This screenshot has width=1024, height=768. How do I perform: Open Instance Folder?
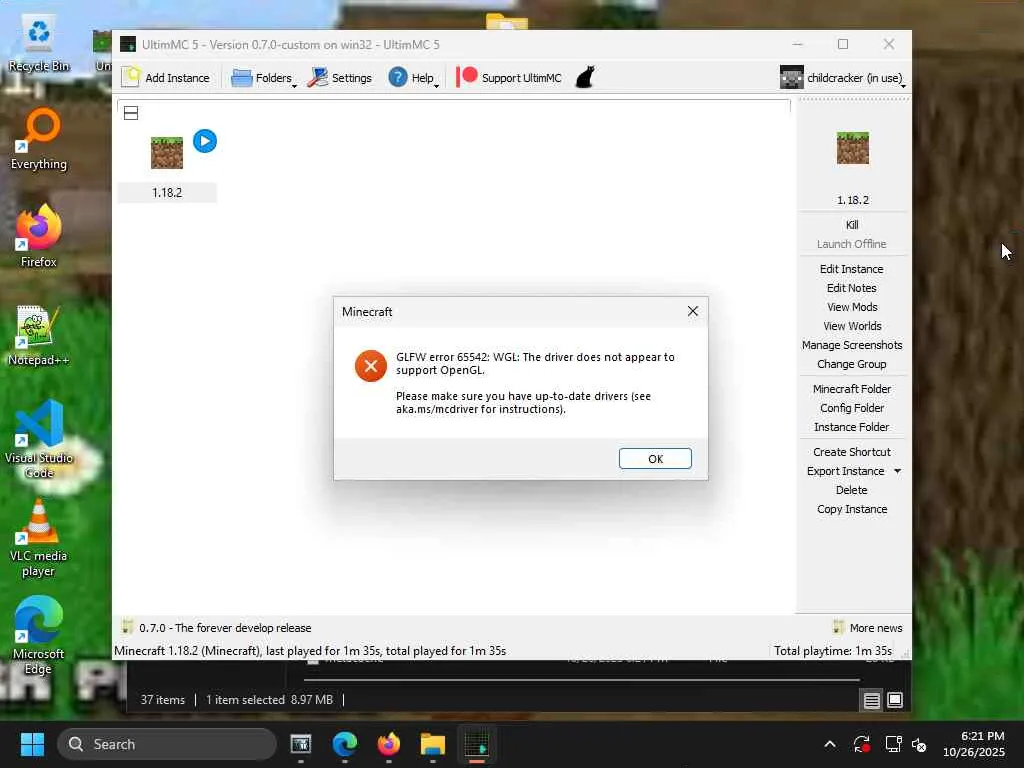point(852,426)
